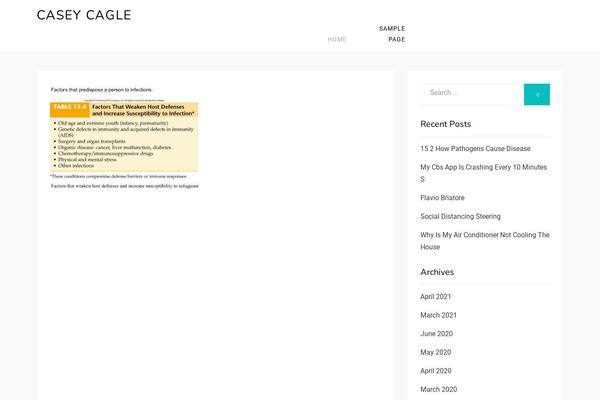Open the infection factors table image
The width and height of the screenshot is (600, 400).
click(124, 139)
